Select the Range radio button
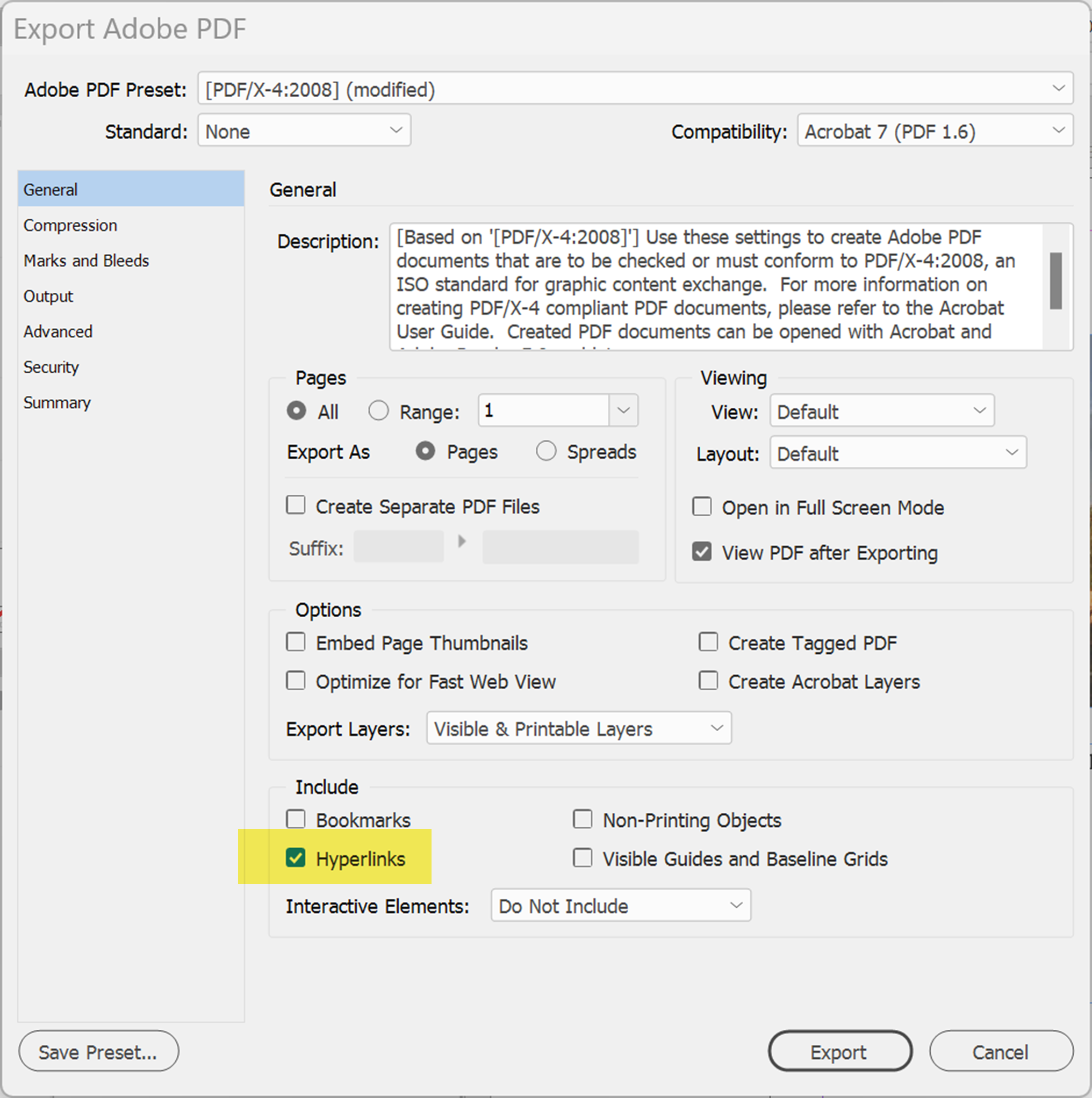1092x1098 pixels. (x=378, y=410)
